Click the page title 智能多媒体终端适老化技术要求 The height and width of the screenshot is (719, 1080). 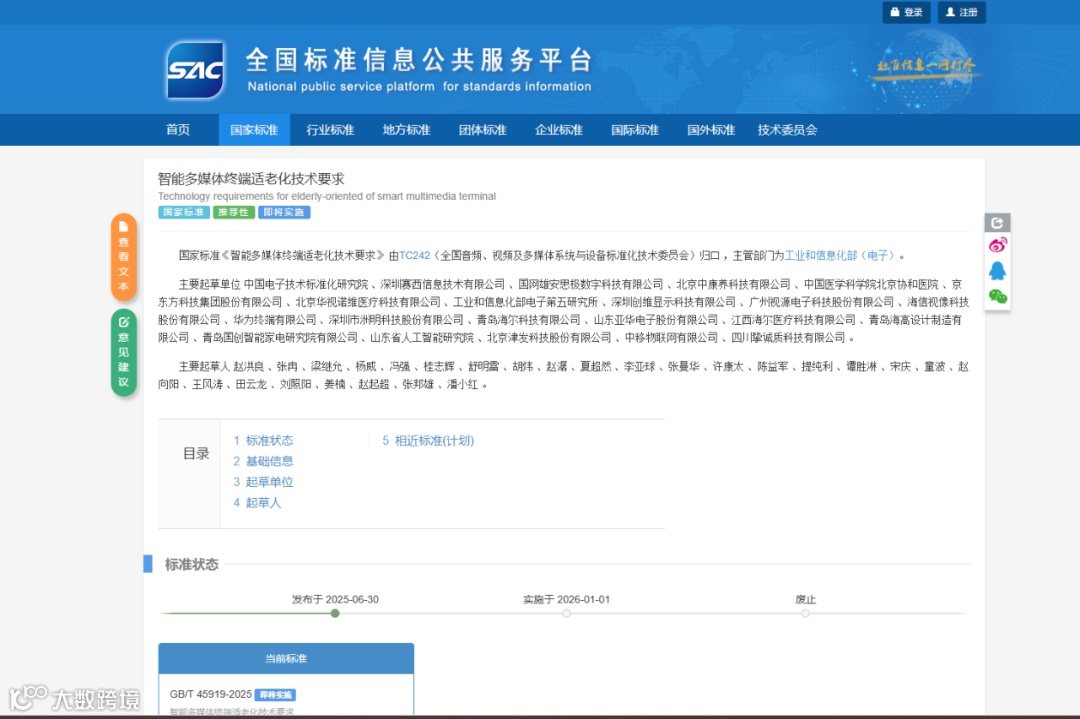(x=251, y=178)
